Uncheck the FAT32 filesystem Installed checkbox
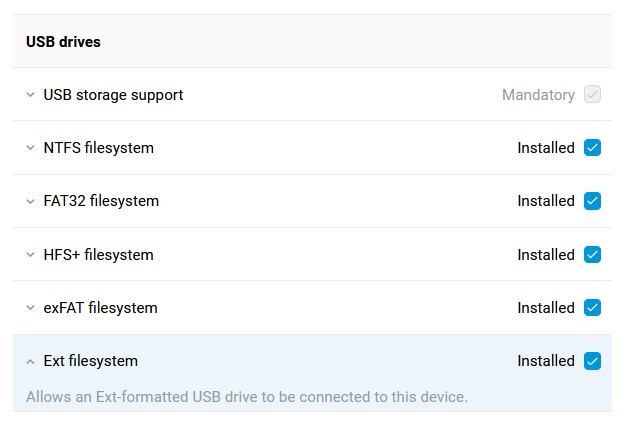 [592, 201]
